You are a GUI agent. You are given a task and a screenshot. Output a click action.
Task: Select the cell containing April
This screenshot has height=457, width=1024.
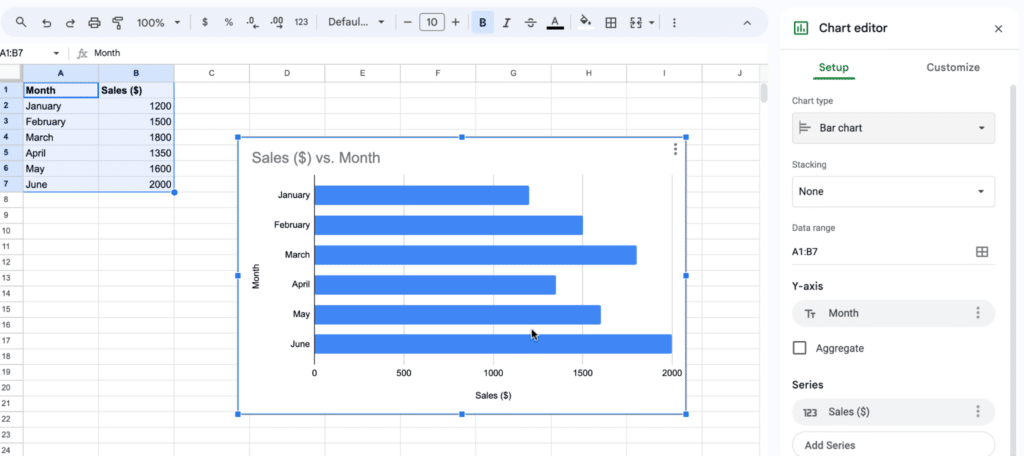(61, 153)
